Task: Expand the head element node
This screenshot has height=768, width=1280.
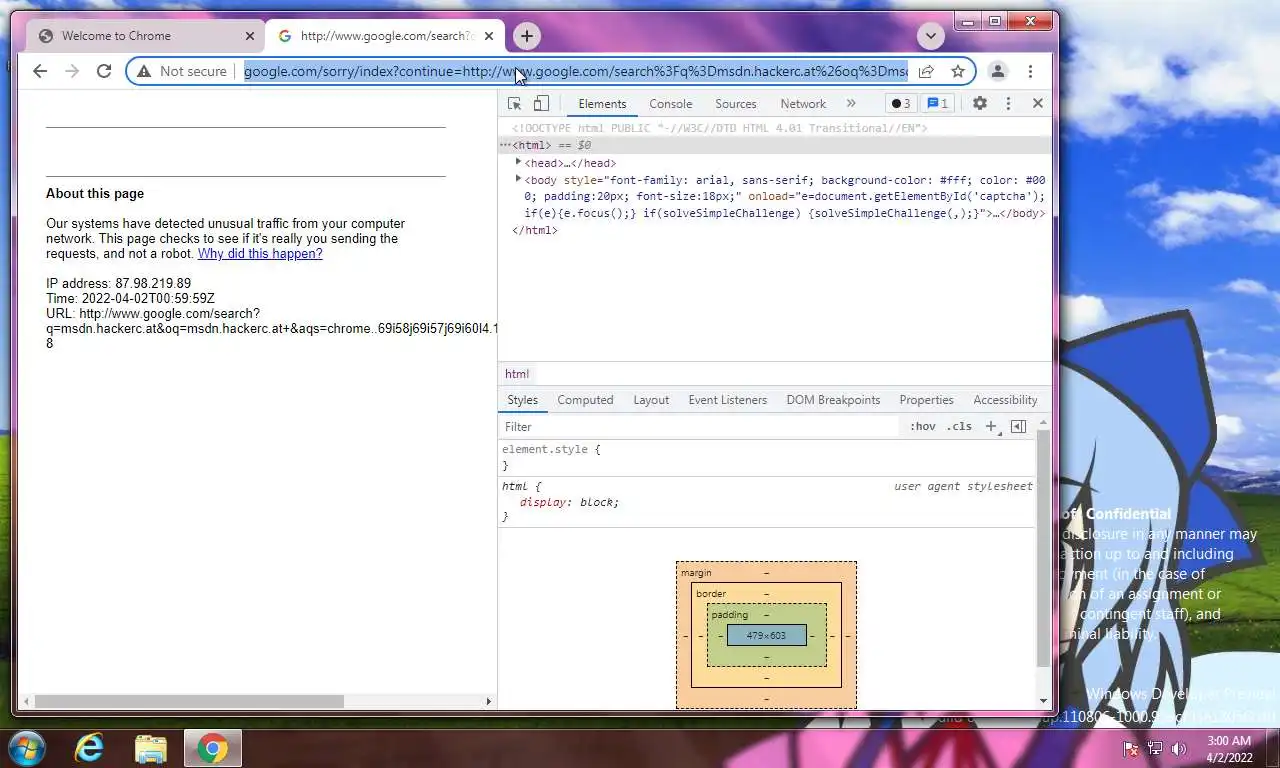Action: tap(518, 162)
